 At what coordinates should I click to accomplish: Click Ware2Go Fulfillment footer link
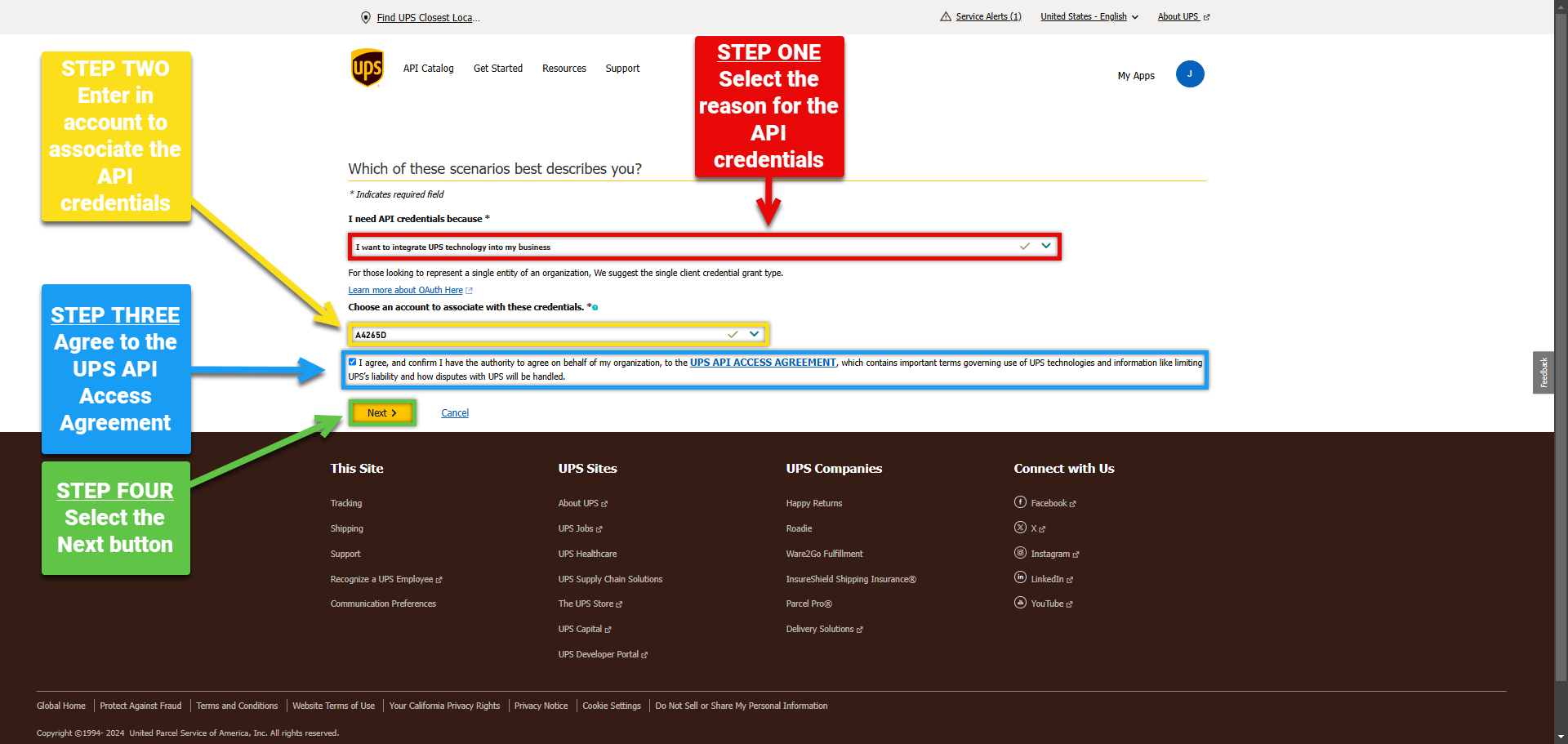[824, 554]
